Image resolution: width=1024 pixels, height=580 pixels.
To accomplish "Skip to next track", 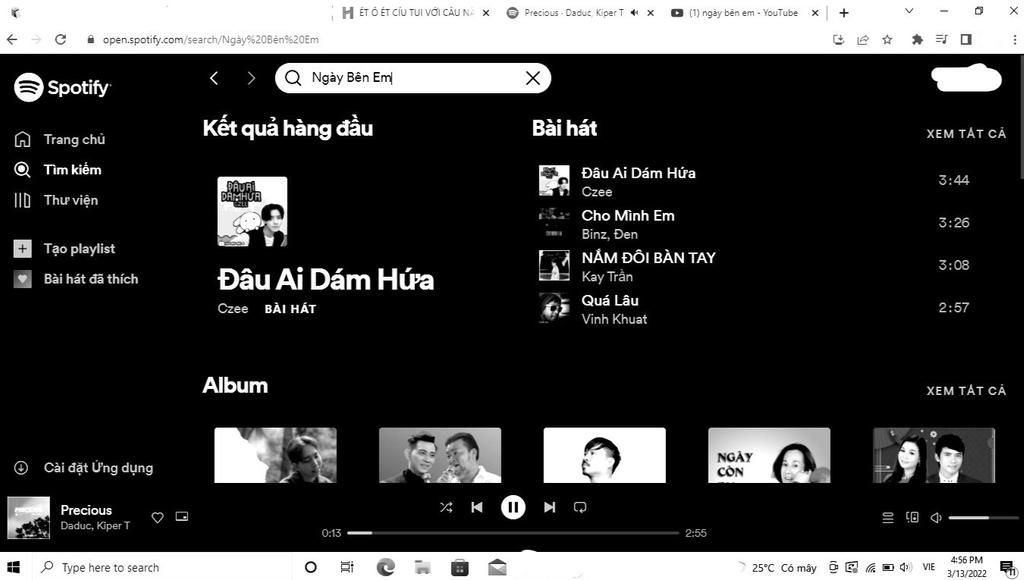I will (x=549, y=507).
